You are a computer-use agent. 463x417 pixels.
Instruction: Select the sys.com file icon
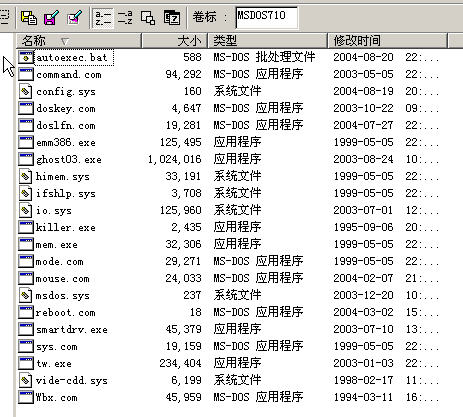pos(26,346)
